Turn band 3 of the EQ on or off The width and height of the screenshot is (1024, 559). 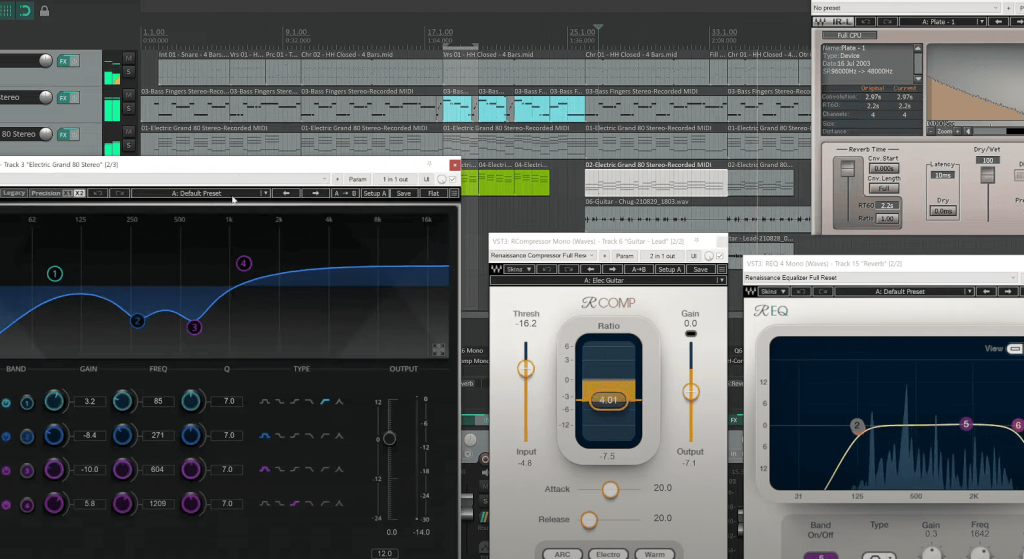pos(6,470)
